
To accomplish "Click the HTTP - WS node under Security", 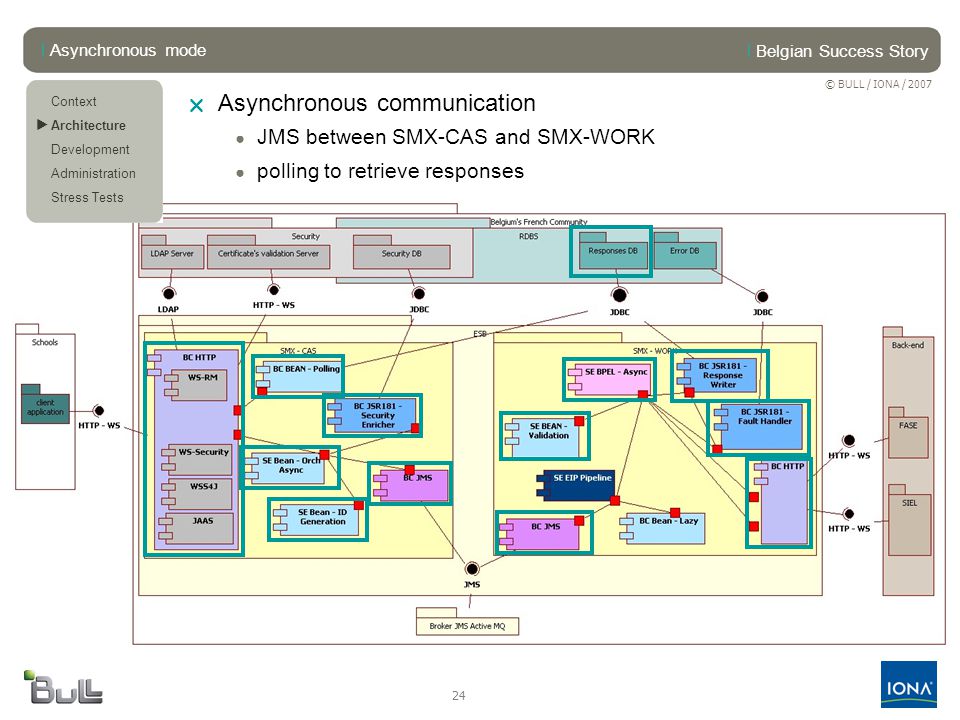I will point(274,290).
